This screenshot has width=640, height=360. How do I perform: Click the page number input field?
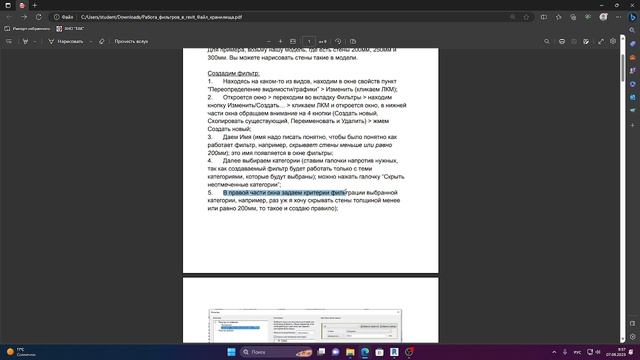pos(309,41)
